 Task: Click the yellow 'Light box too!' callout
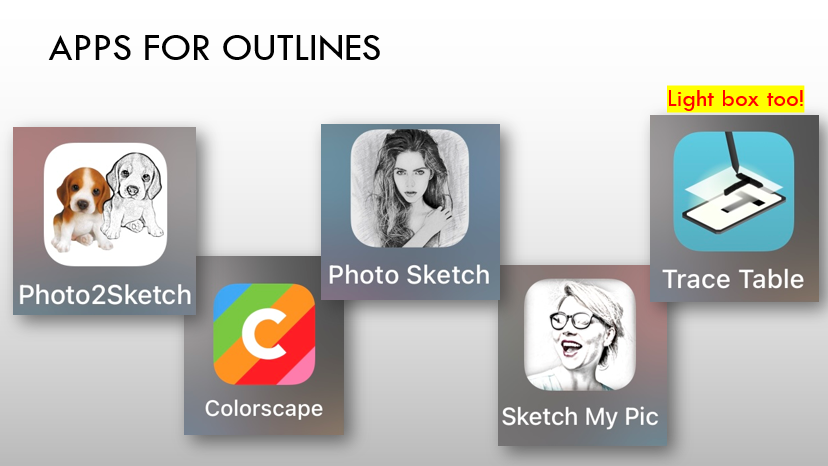pos(736,99)
